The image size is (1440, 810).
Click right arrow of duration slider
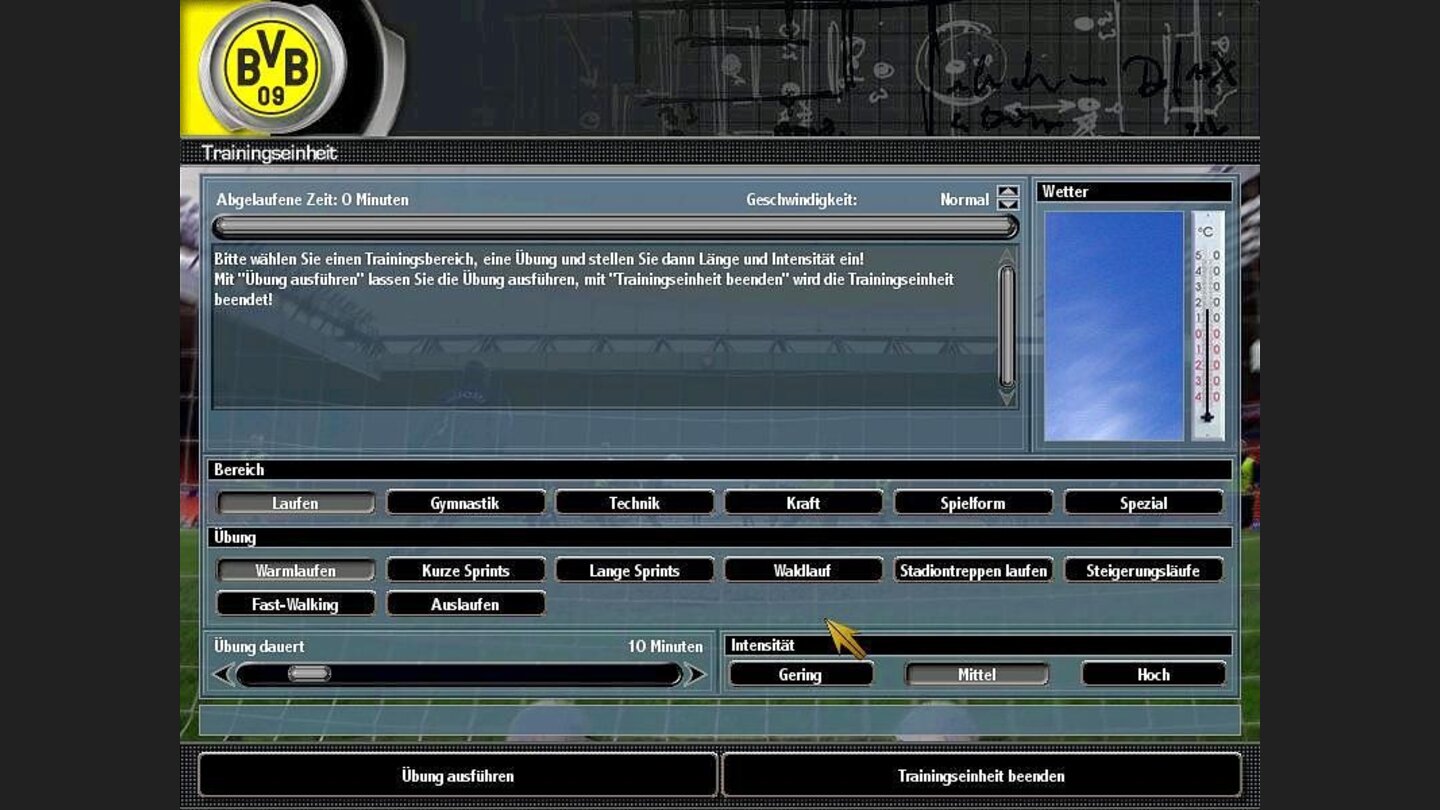point(695,675)
